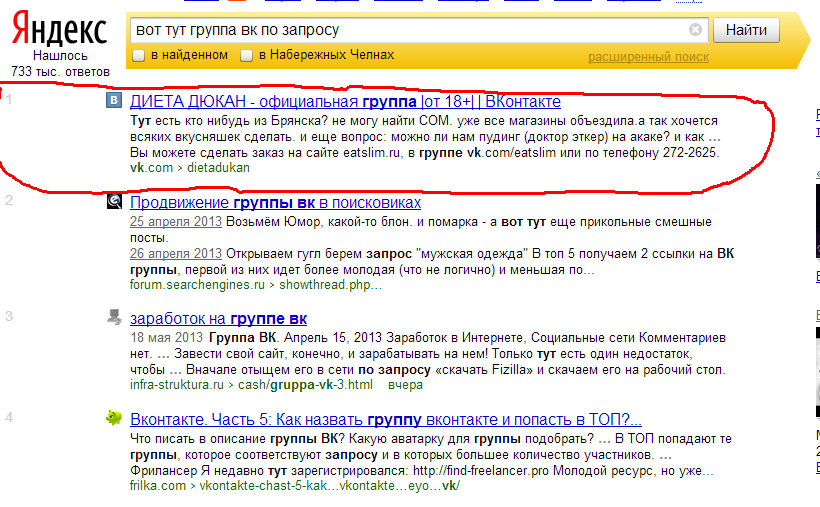The width and height of the screenshot is (820, 507).
Task: Click the favicon beside 'заработок на группе вк'
Action: click(x=114, y=318)
